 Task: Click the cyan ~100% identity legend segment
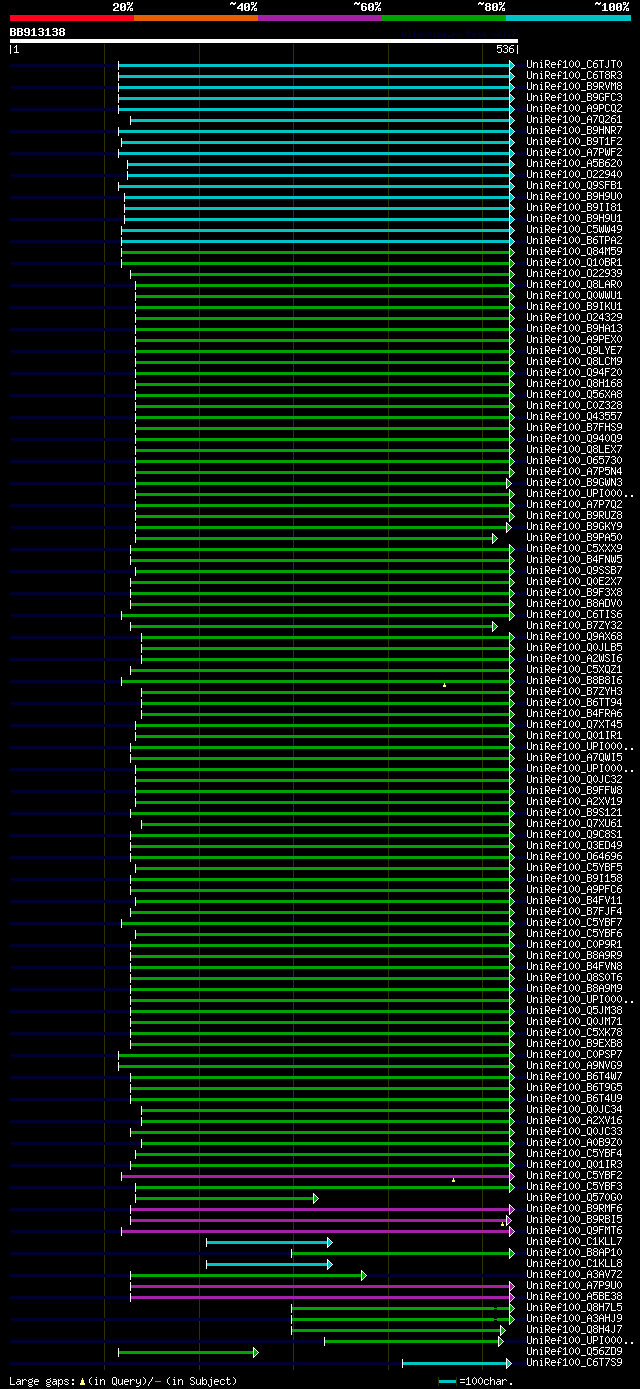[567, 17]
